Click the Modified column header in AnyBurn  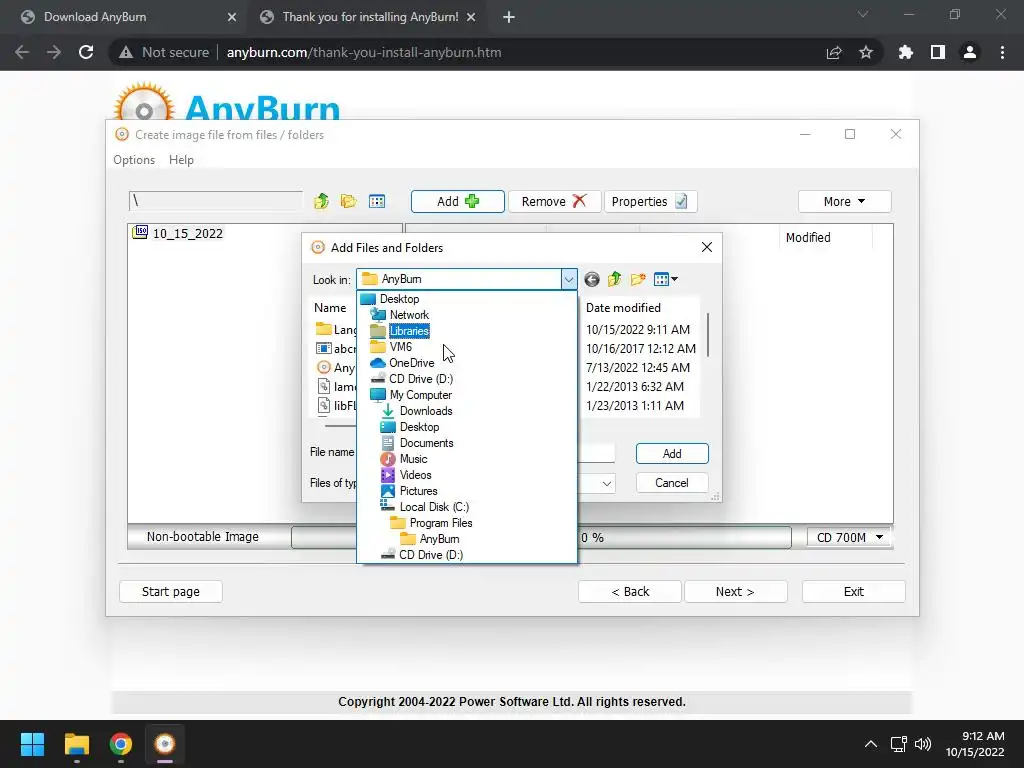click(x=808, y=238)
